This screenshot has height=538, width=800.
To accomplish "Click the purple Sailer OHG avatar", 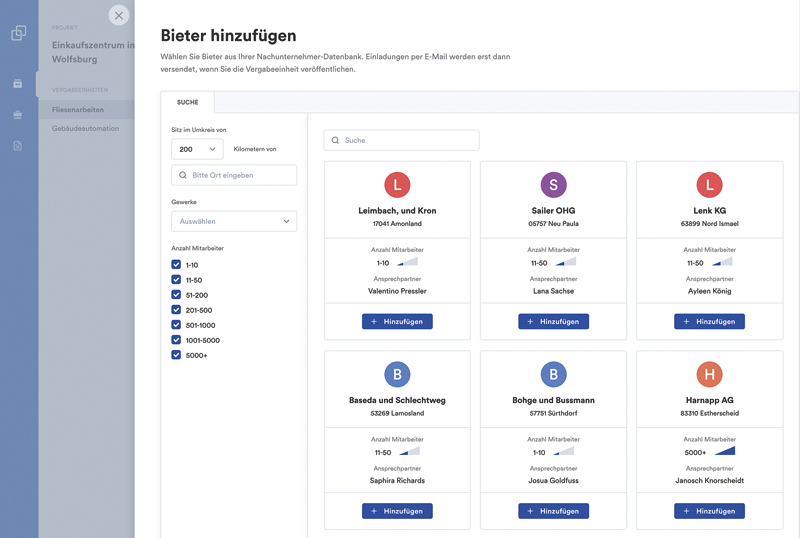I will 553,185.
